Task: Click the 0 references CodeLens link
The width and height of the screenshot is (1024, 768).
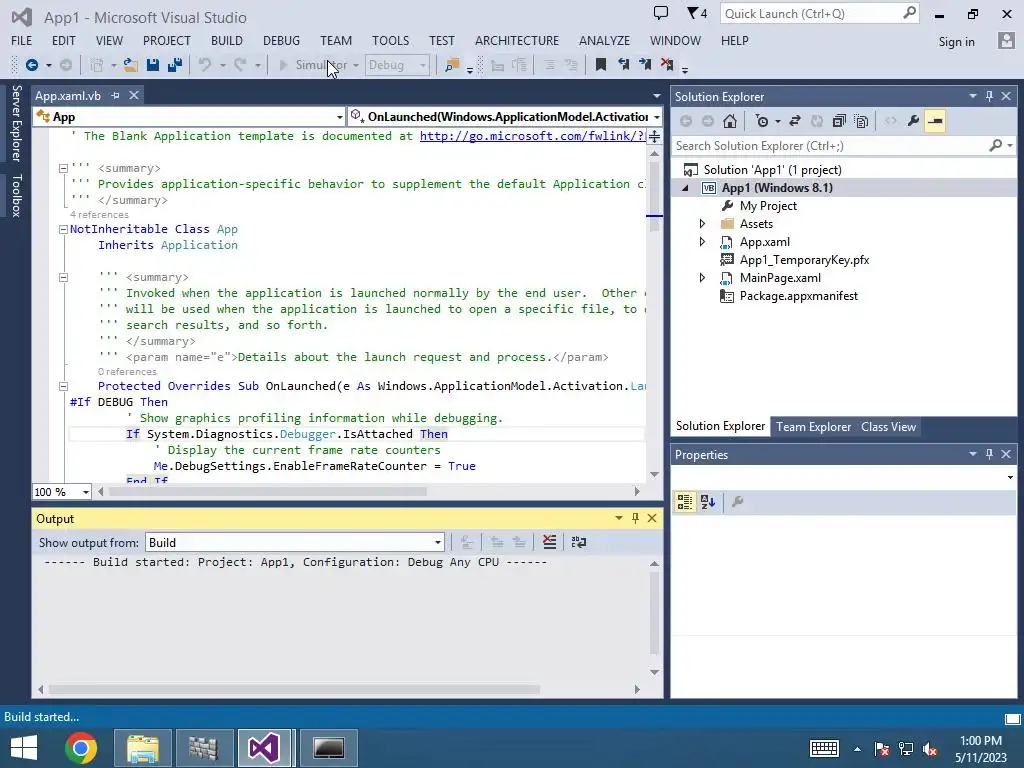Action: (127, 372)
